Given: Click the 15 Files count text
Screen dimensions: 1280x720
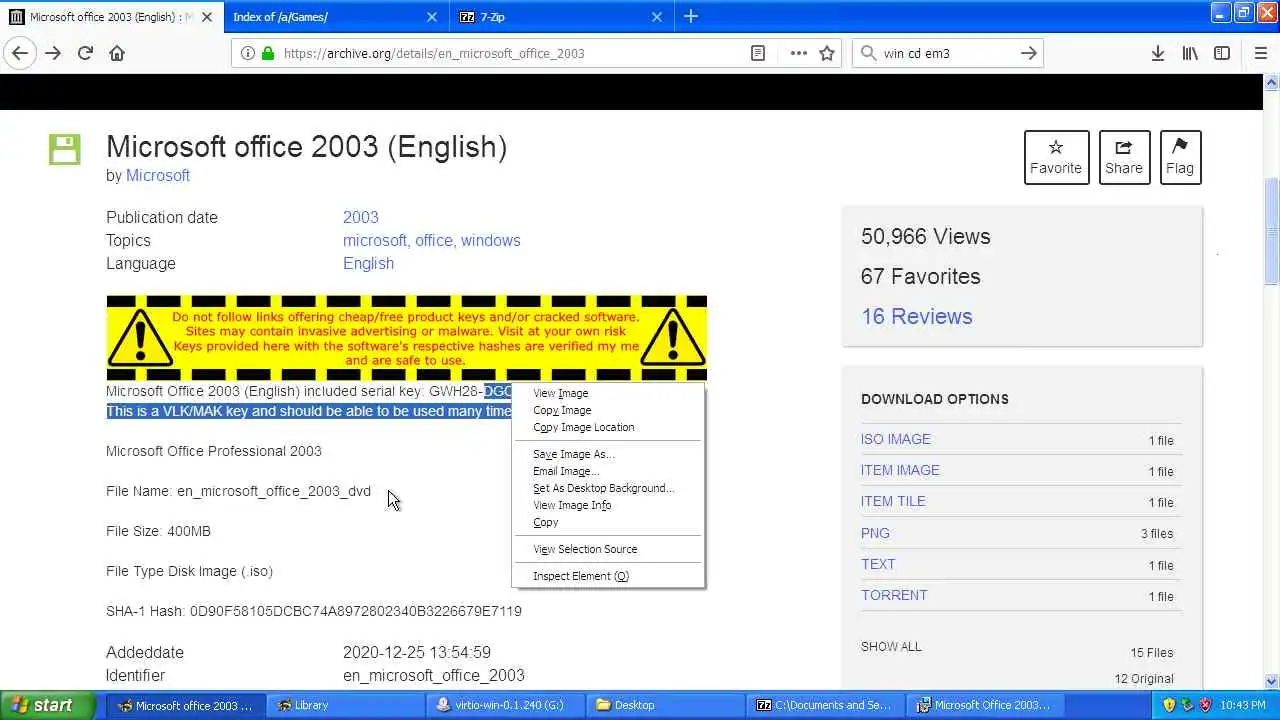Looking at the screenshot, I should pyautogui.click(x=1152, y=652).
